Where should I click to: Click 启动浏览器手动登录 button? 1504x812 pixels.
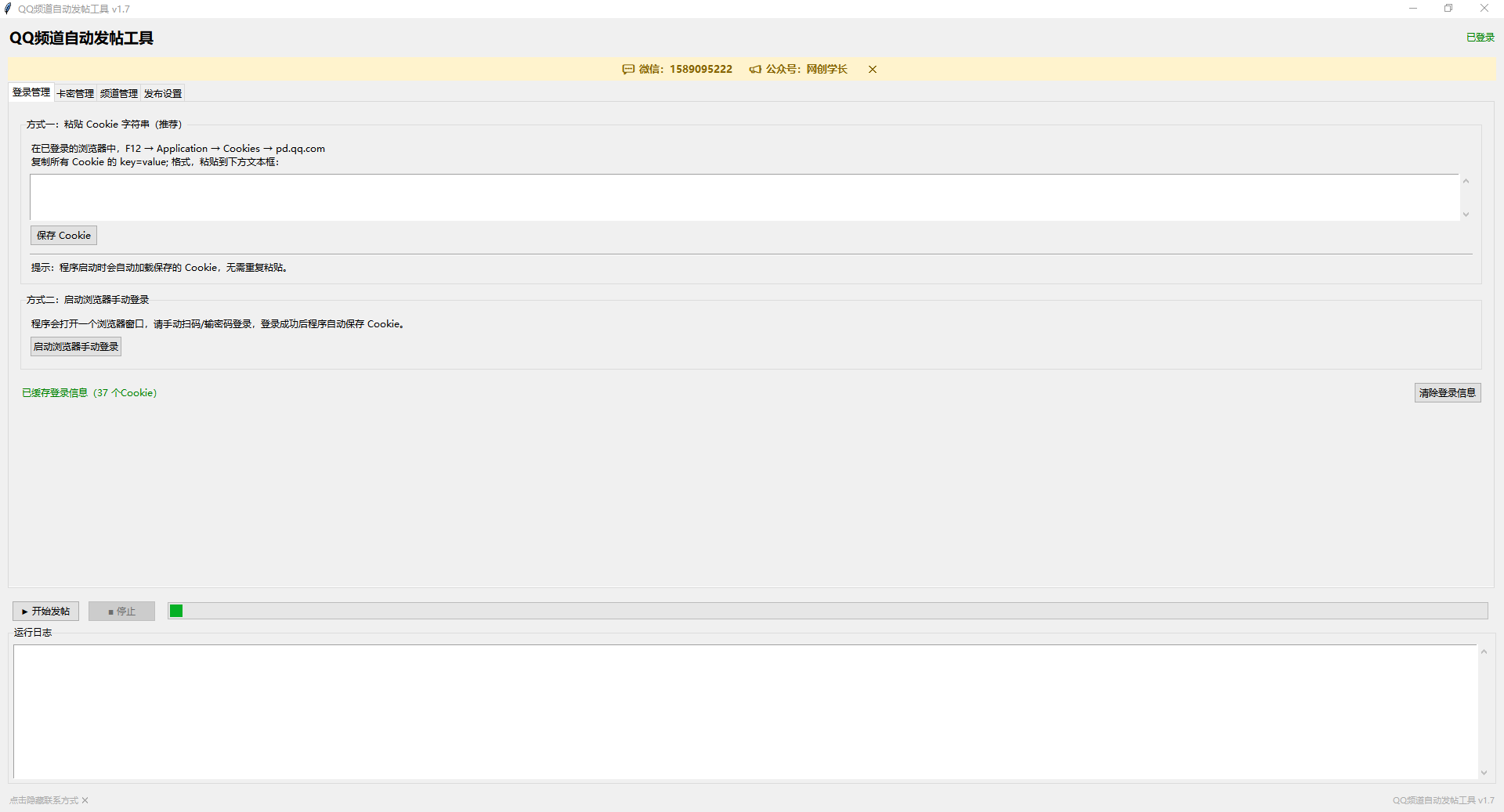point(76,347)
